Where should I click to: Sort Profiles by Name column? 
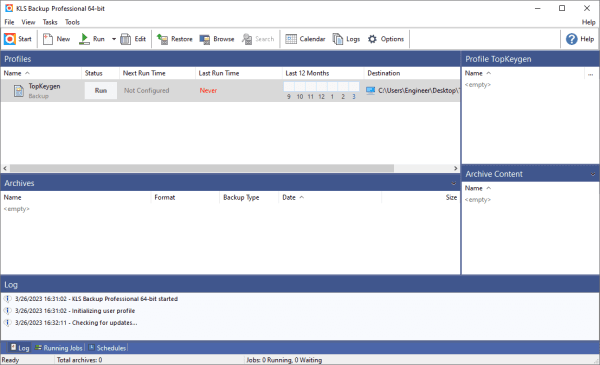41,73
